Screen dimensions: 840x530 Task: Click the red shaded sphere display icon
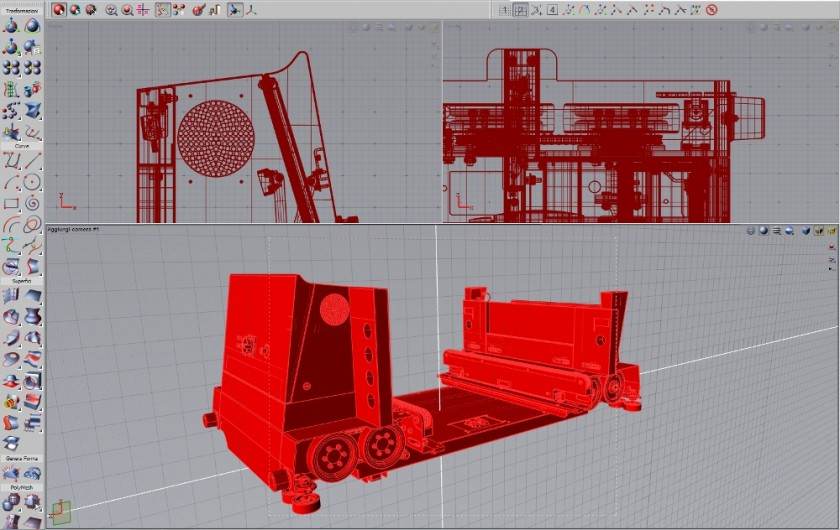(x=59, y=9)
